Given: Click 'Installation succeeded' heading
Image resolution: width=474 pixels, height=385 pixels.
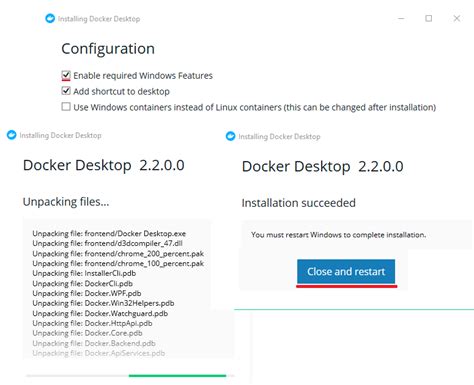Looking at the screenshot, I should click(x=299, y=203).
